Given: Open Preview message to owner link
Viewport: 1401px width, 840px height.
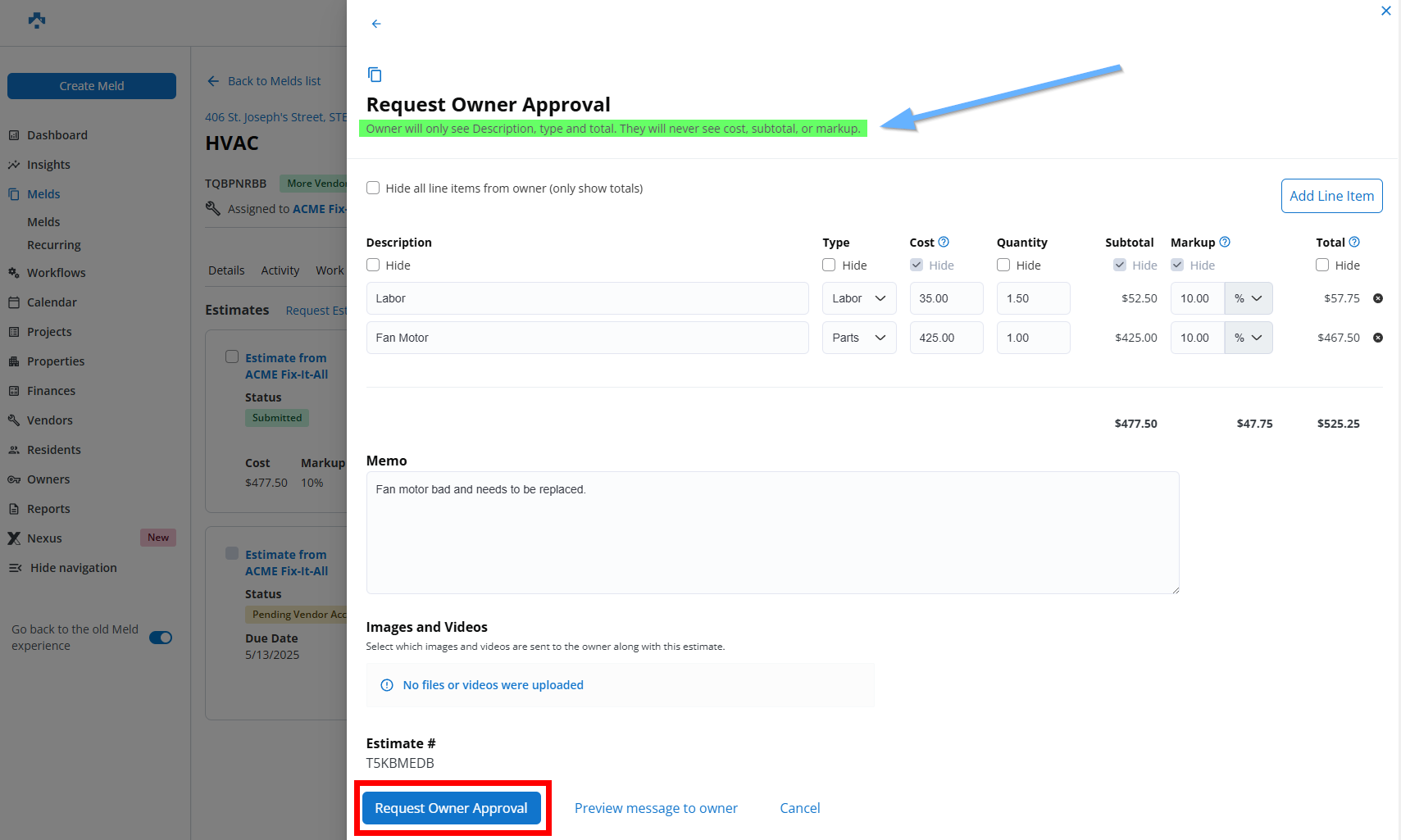Looking at the screenshot, I should tap(656, 808).
